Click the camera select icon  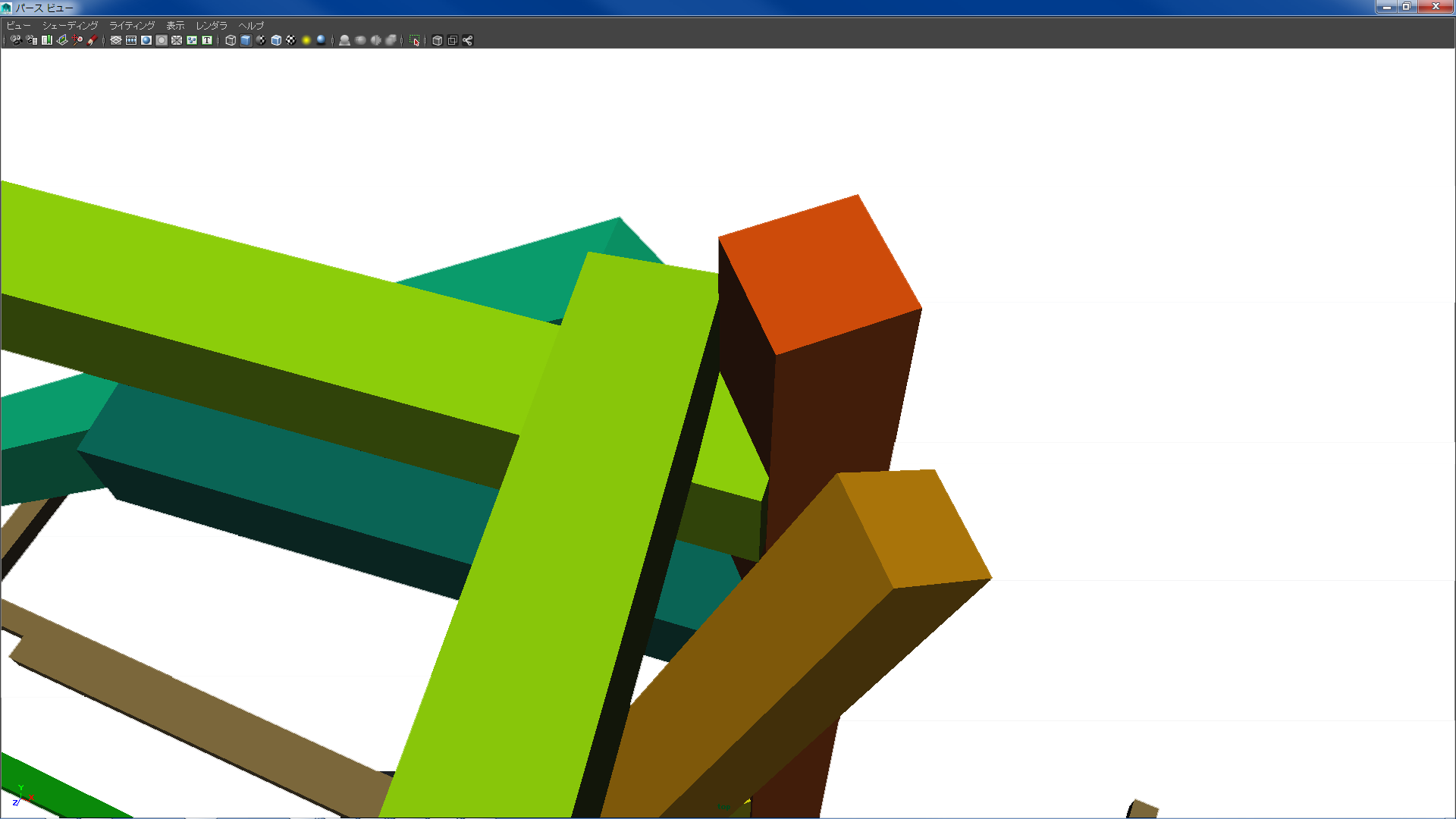point(16,40)
